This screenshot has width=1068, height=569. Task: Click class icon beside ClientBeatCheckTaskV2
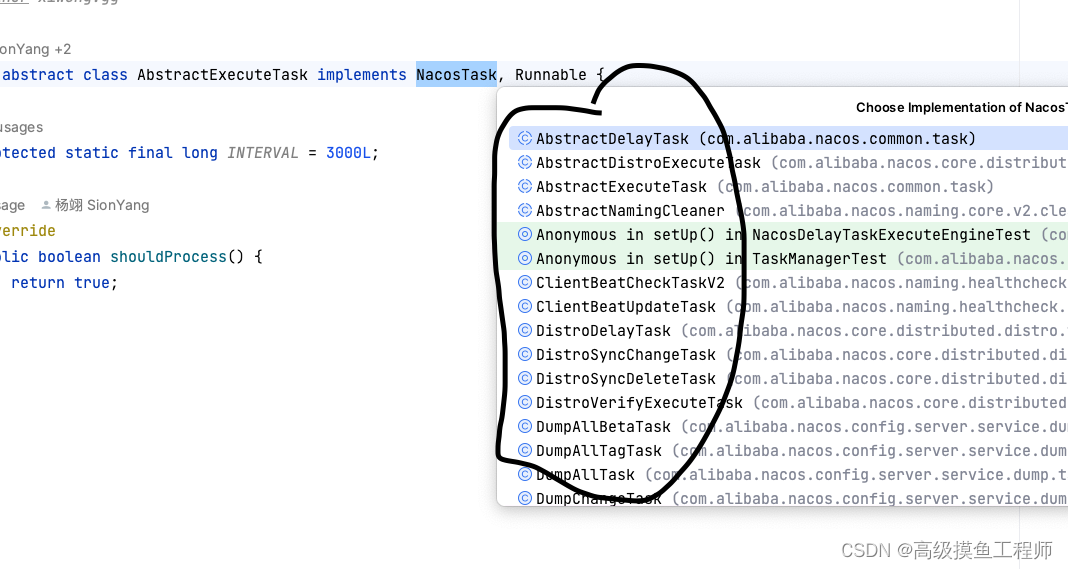point(524,282)
